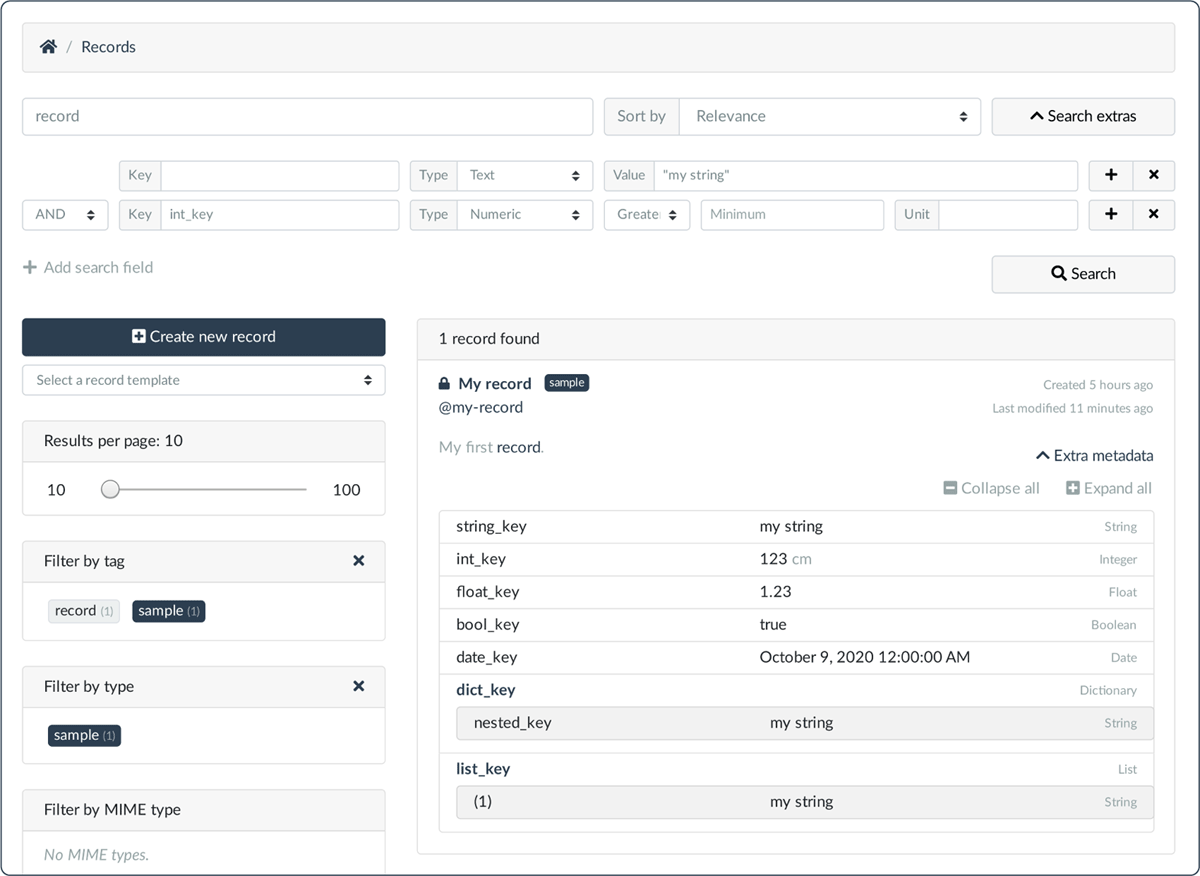Open the 'My record' link

tap(495, 383)
